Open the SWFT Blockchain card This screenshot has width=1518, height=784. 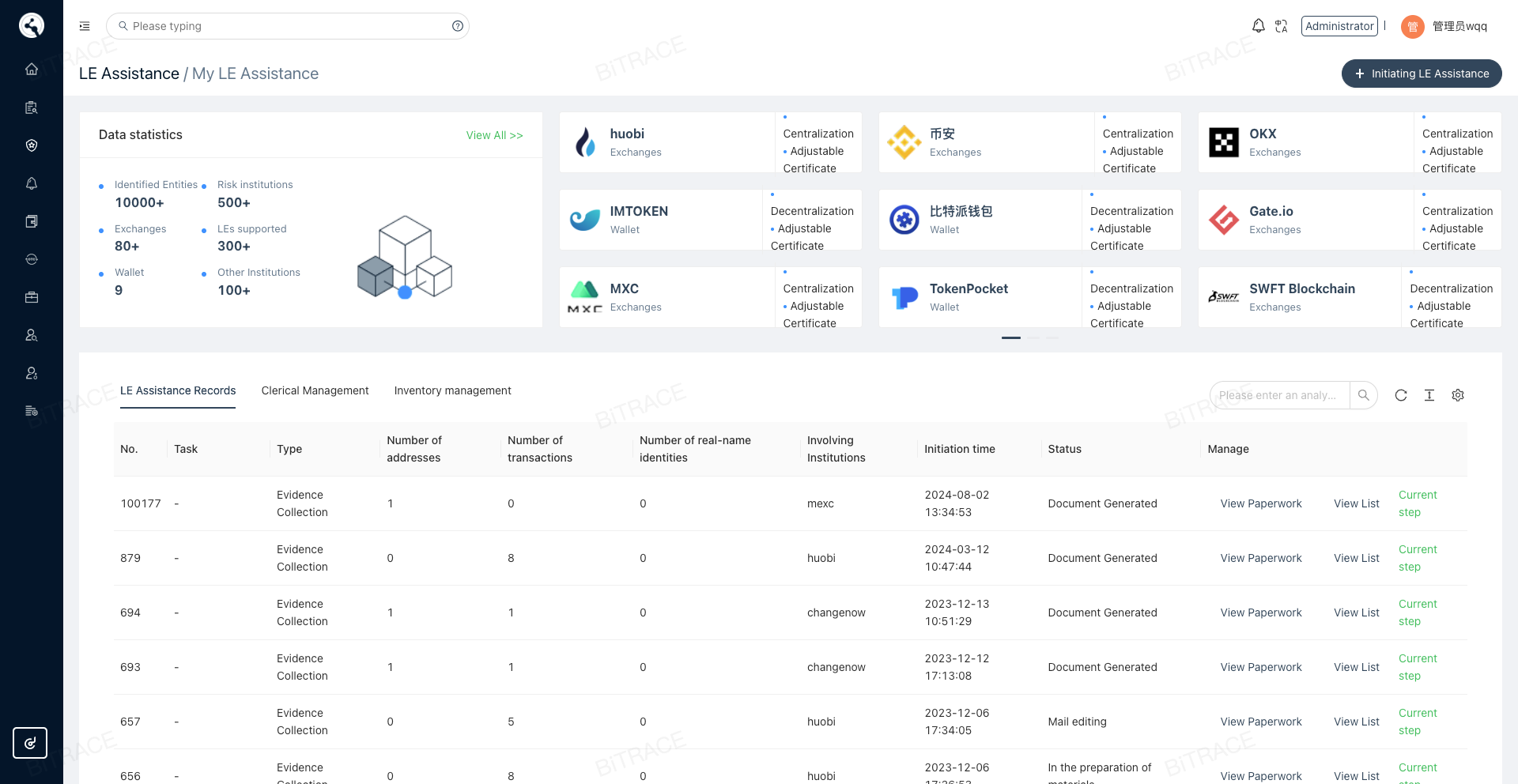[1350, 297]
